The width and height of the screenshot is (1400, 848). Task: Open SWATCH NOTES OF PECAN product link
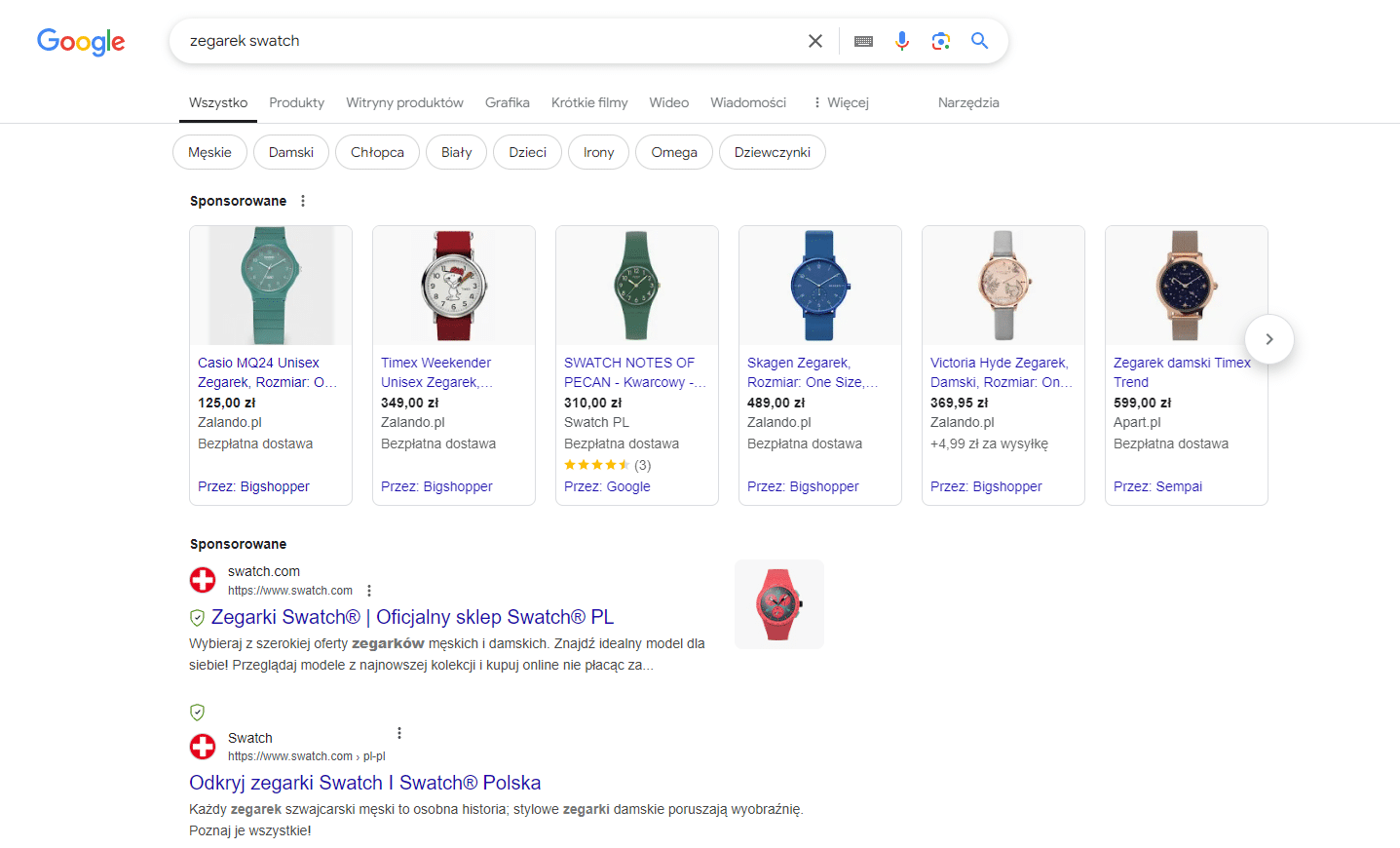(x=635, y=372)
